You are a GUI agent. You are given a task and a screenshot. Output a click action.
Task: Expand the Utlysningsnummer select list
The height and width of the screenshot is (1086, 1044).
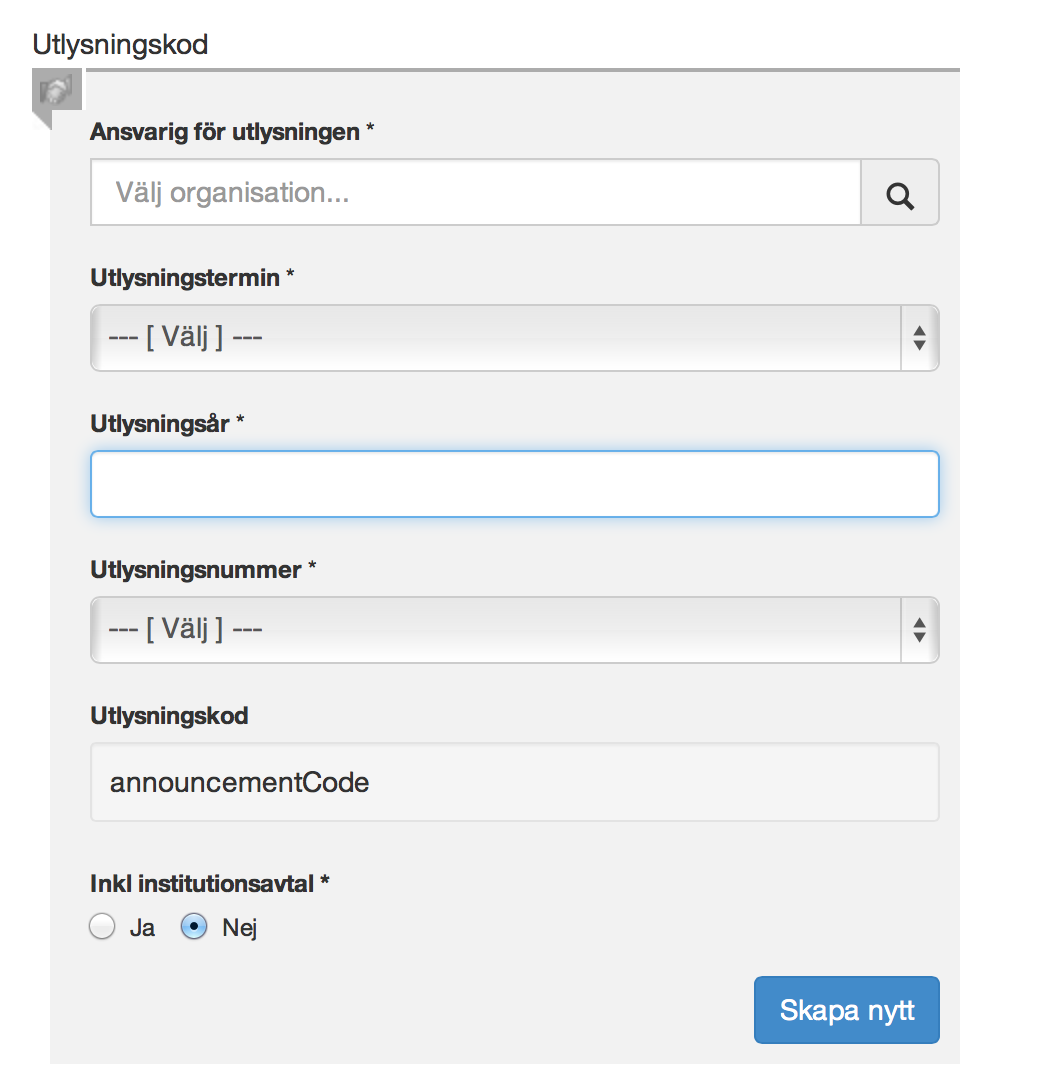[515, 630]
